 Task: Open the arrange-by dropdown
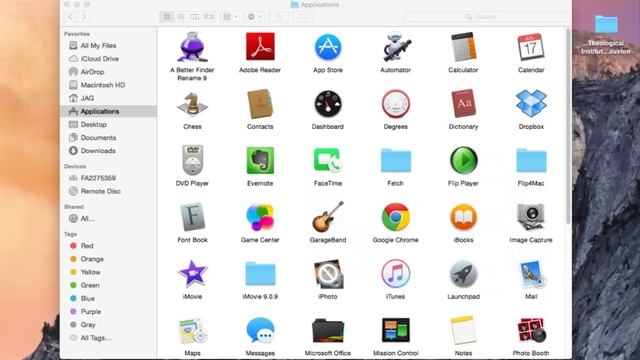point(230,17)
